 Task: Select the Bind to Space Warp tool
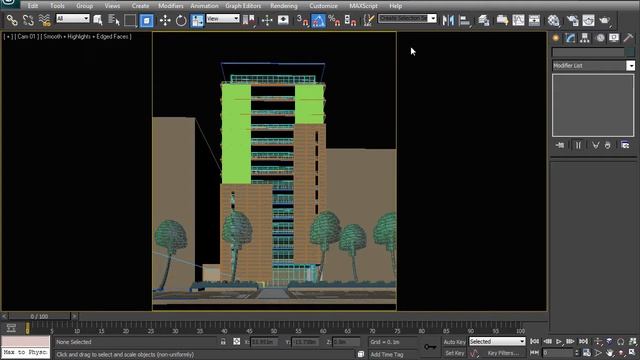pos(44,20)
